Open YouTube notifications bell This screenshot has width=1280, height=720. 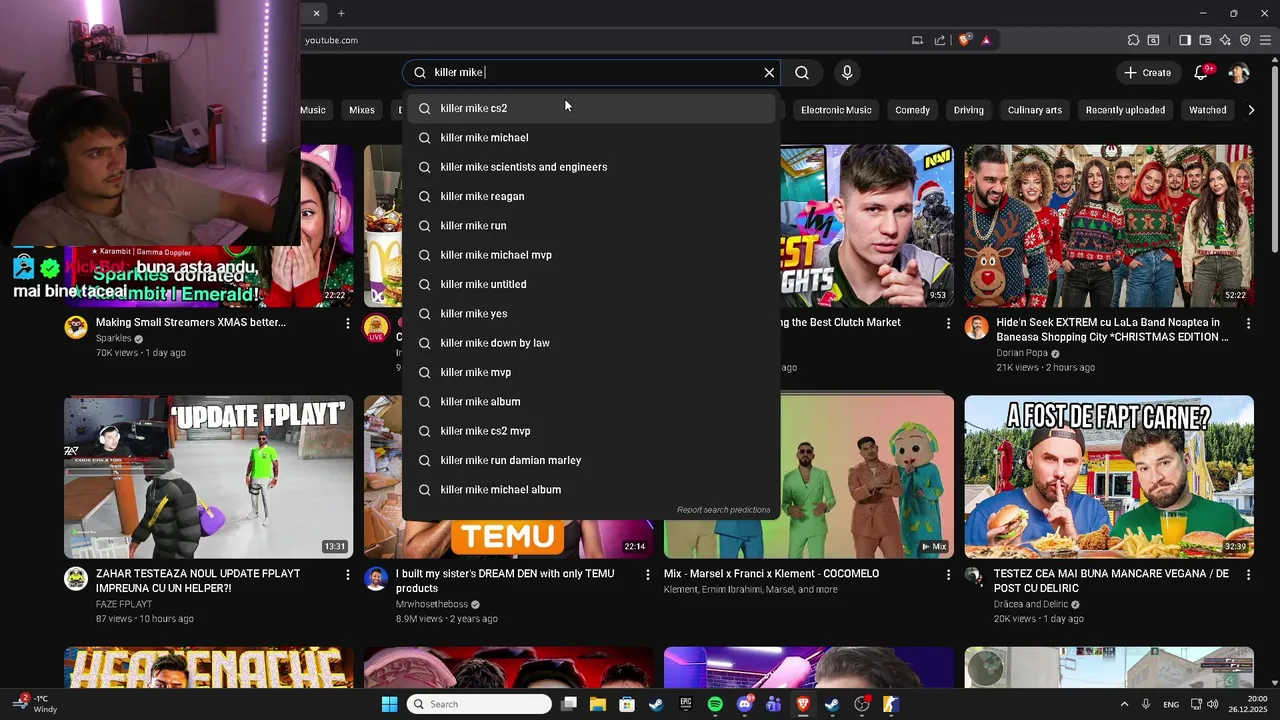click(x=1202, y=72)
